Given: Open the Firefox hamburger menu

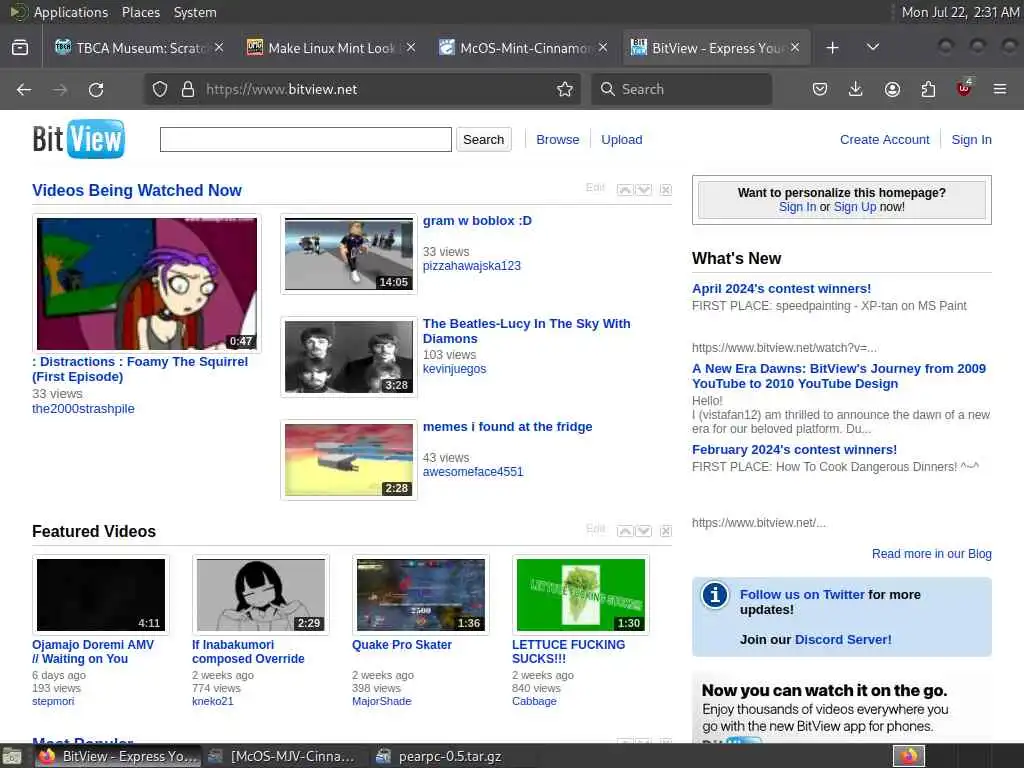Looking at the screenshot, I should [1000, 89].
